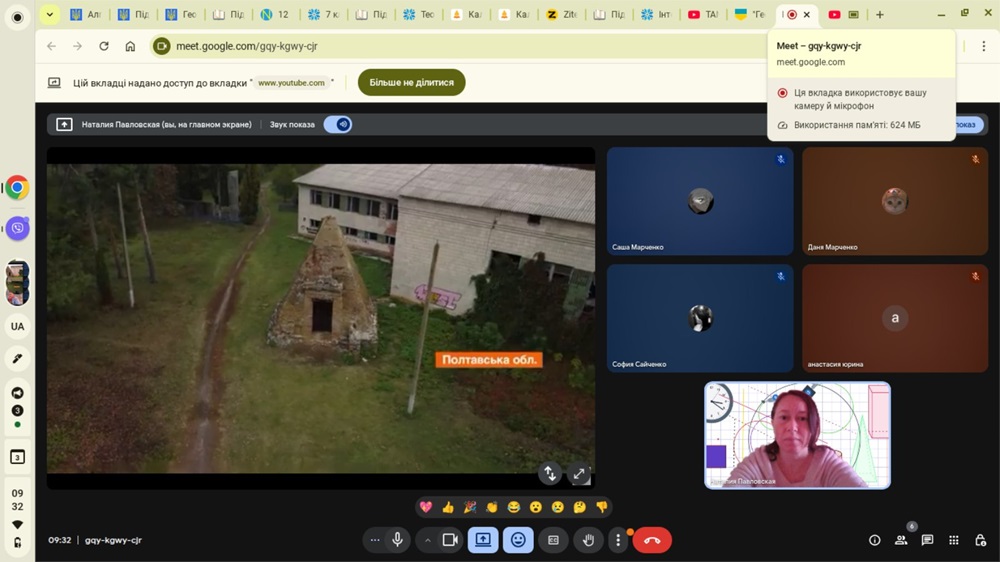Toggle the camera on or off
The height and width of the screenshot is (562, 1000).
click(450, 540)
